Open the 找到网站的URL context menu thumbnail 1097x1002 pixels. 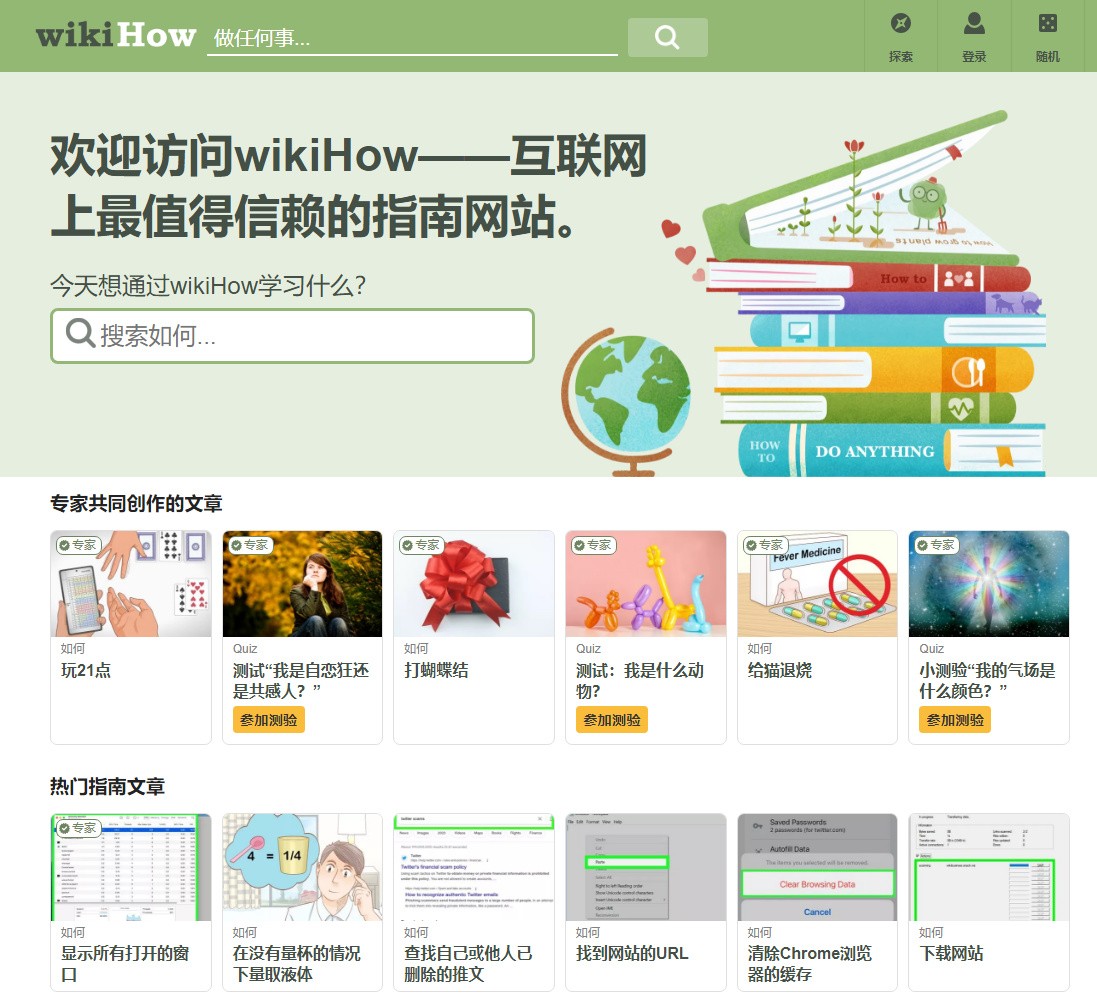coord(646,867)
